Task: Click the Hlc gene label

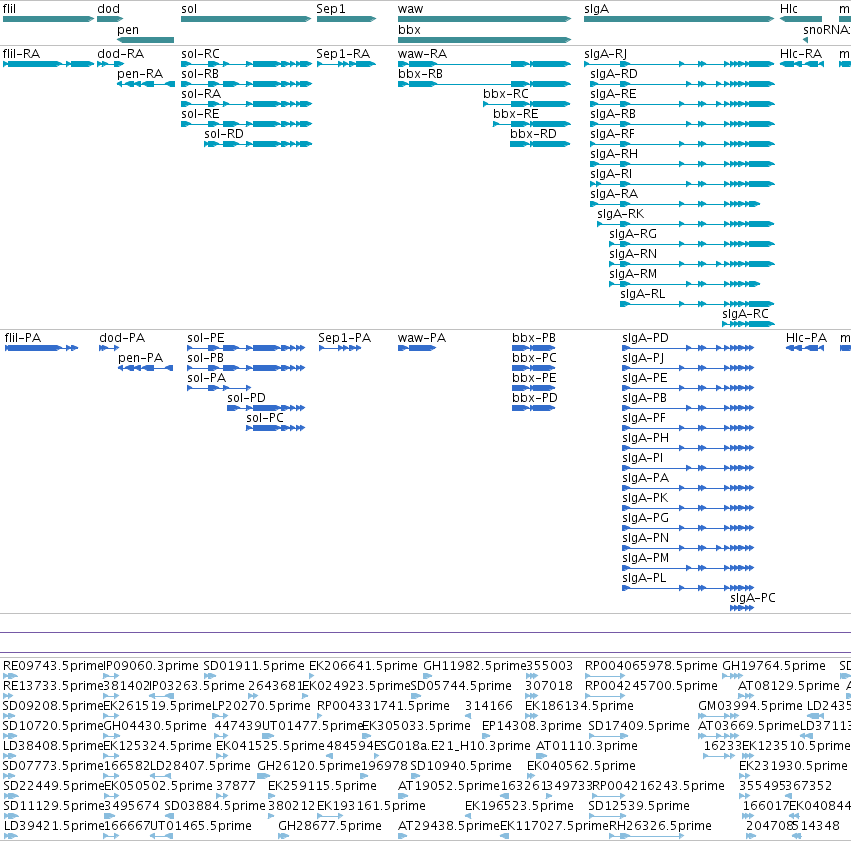Action: click(x=789, y=9)
